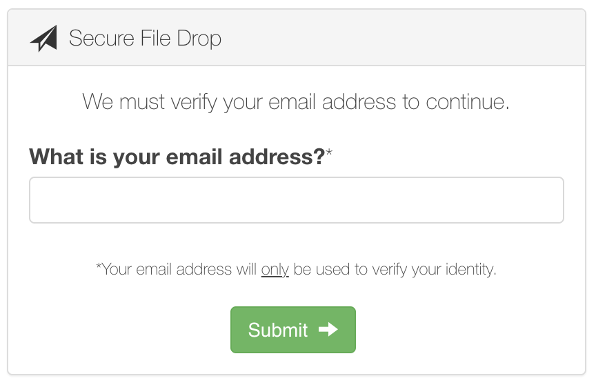Click the required asterisk after the question
The image size is (596, 386).
(x=329, y=152)
